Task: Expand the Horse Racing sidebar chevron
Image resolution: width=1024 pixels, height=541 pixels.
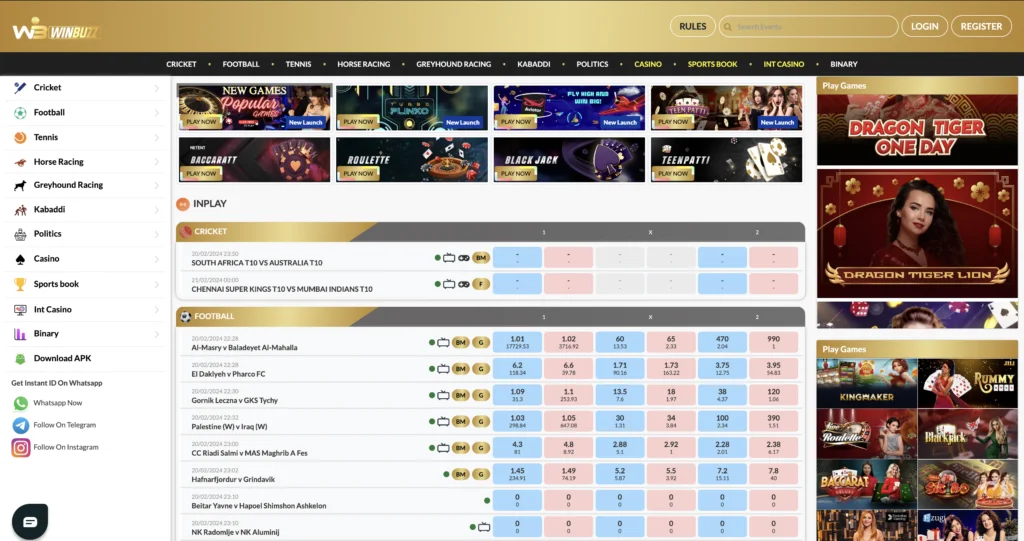Action: pos(157,162)
